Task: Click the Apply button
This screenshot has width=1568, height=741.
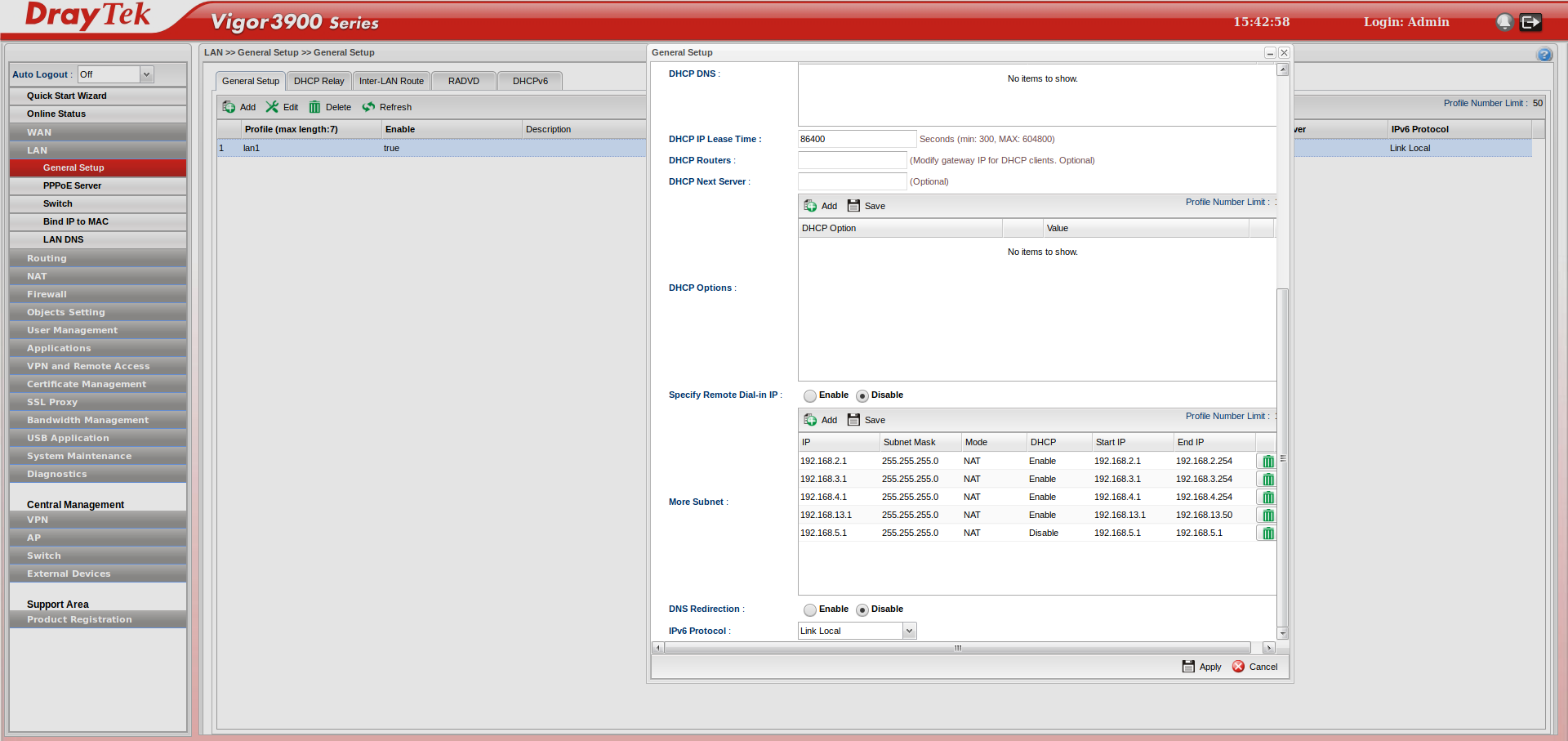Action: point(1202,667)
